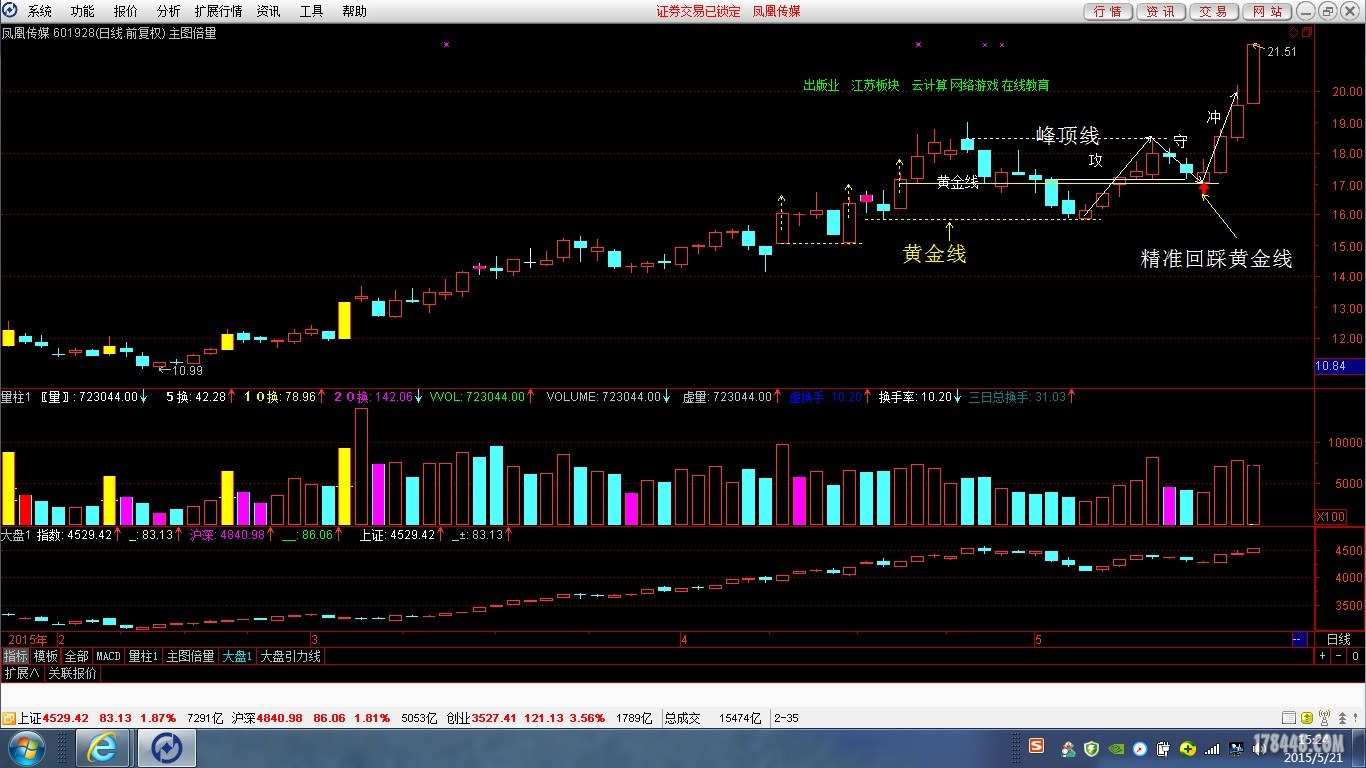Click the red 凤凰传媒 title link
Viewport: 1366px width, 768px height.
776,11
